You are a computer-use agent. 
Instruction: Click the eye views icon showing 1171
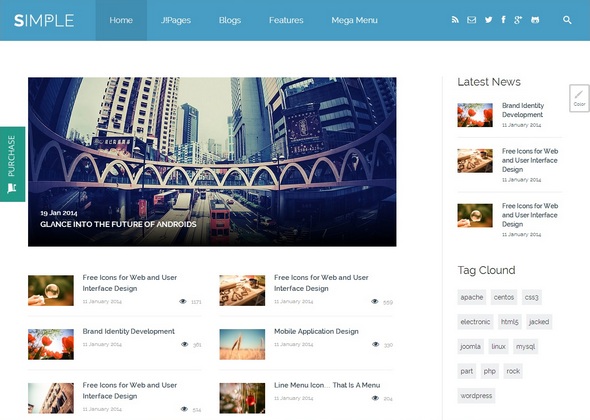(183, 301)
